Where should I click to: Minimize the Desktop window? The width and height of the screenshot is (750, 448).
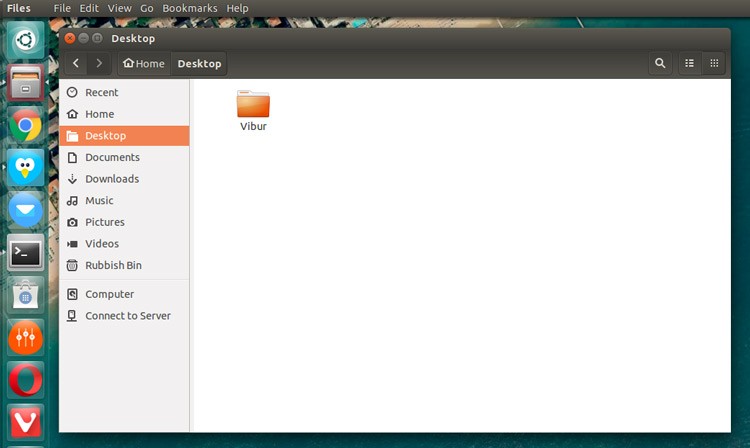pos(83,38)
